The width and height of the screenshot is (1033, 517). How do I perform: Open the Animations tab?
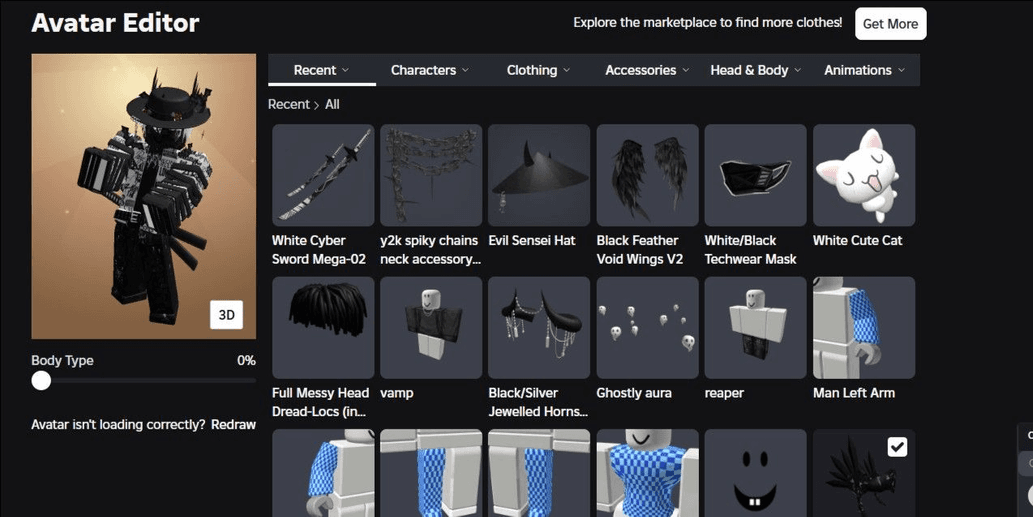tap(864, 70)
